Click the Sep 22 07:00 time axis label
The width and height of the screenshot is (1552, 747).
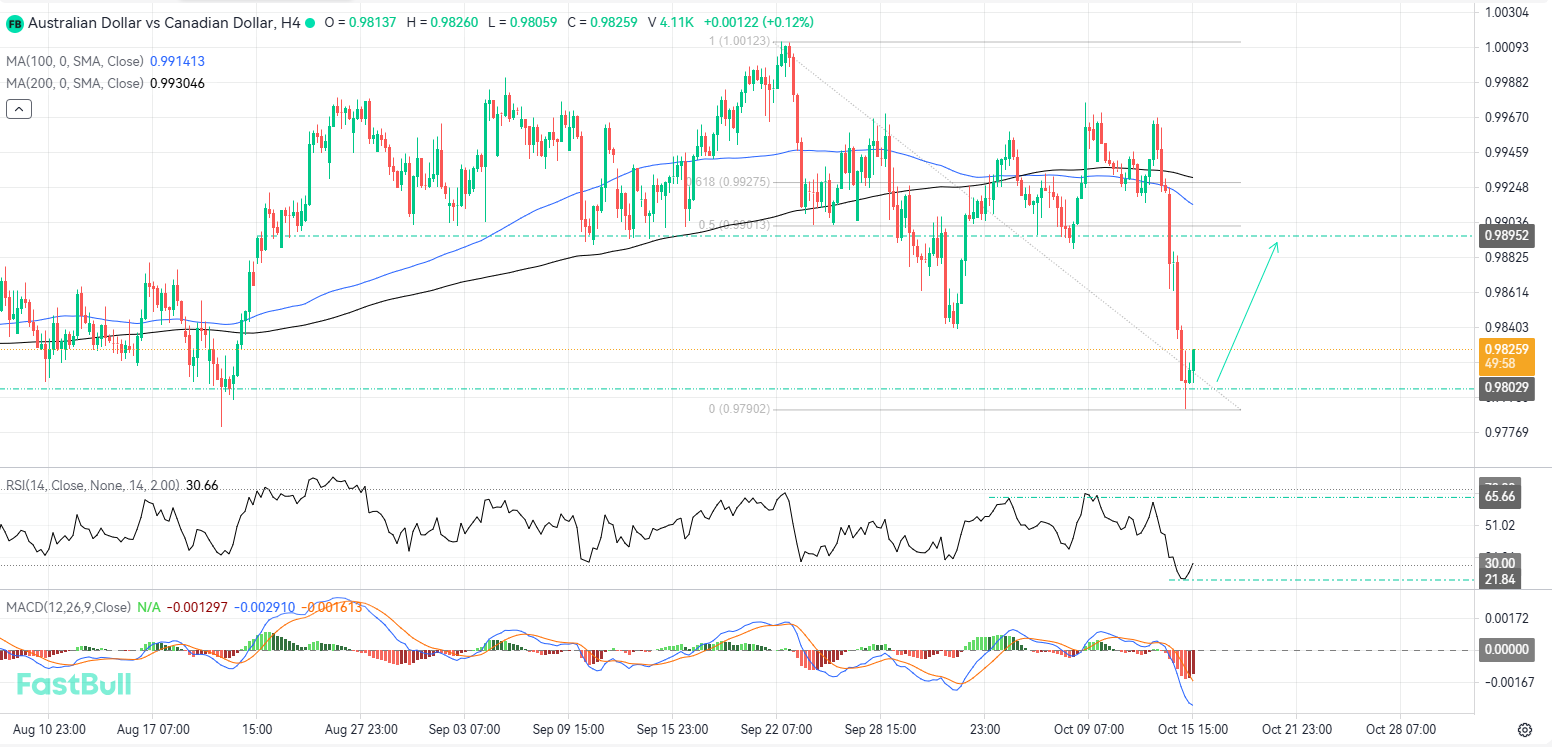(x=776, y=729)
